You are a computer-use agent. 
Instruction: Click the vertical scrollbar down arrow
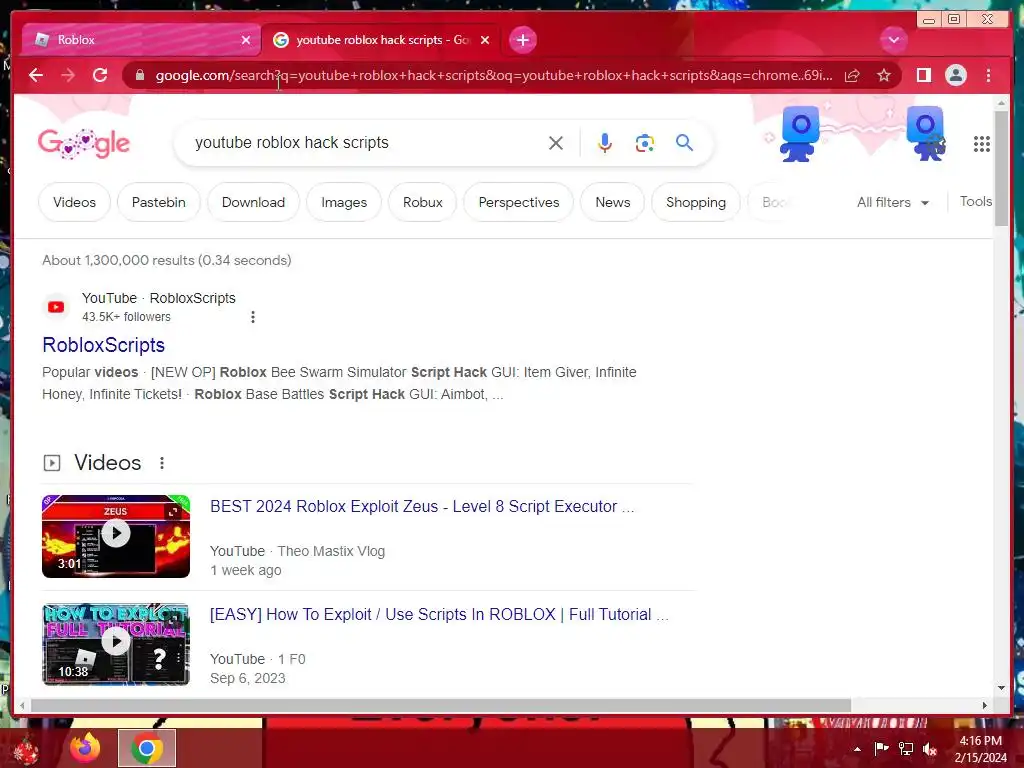coord(1001,688)
